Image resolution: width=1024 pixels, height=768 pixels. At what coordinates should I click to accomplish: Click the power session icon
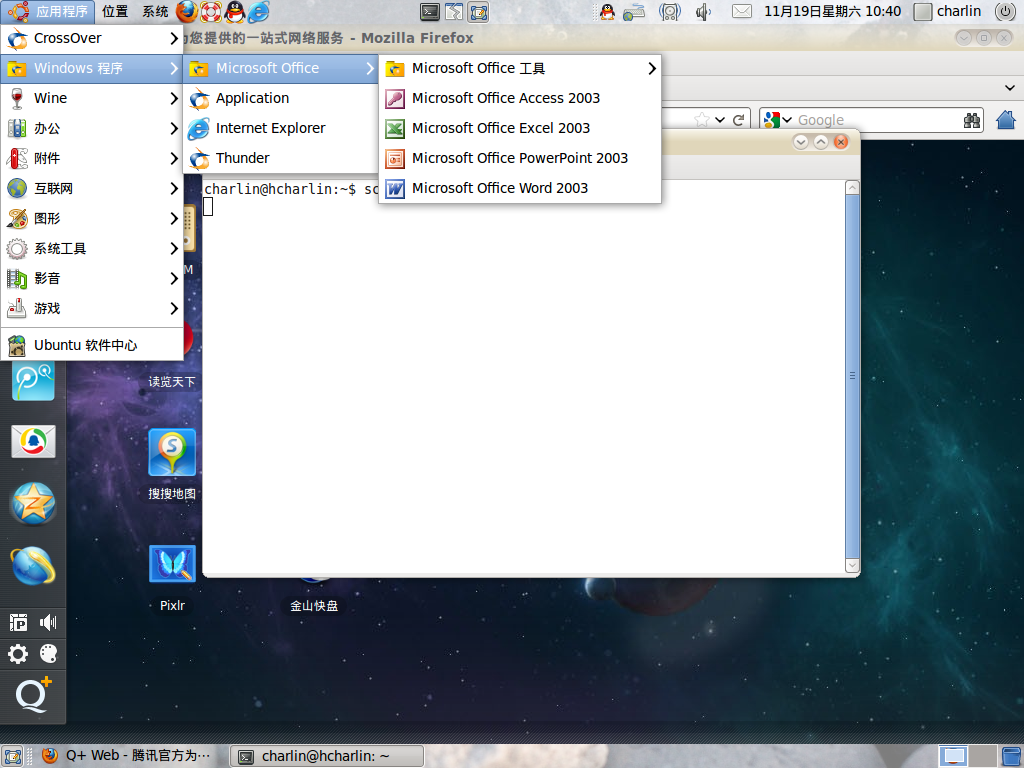pyautogui.click(x=1006, y=11)
